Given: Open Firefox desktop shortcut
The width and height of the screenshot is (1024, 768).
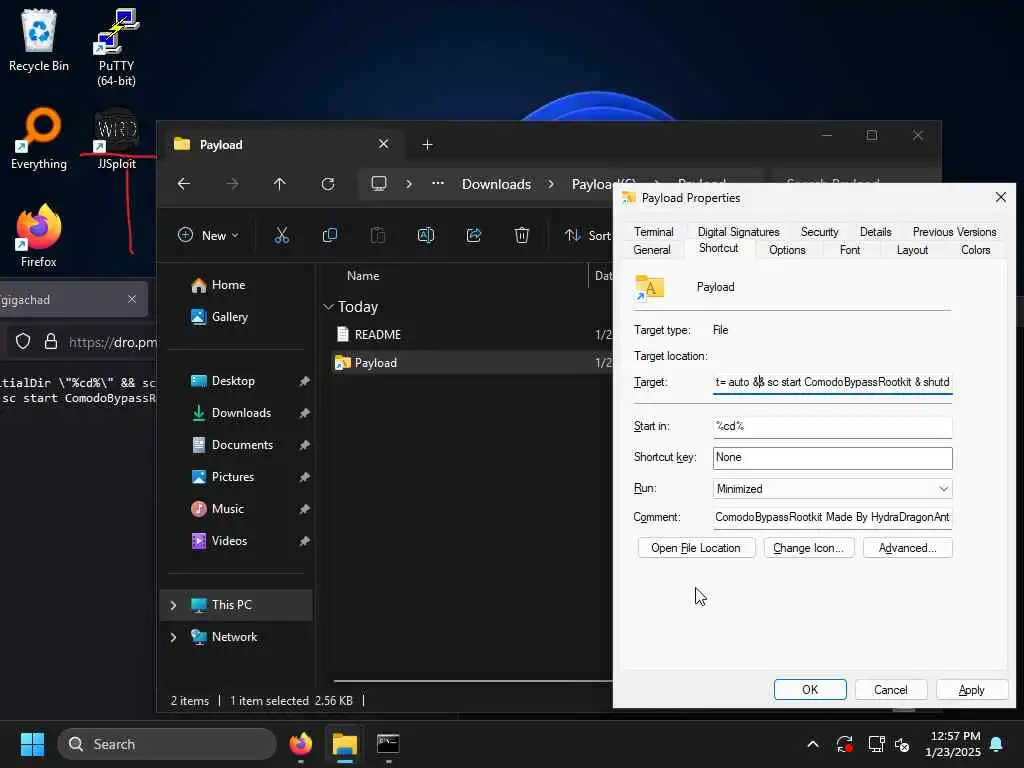Looking at the screenshot, I should tap(39, 236).
